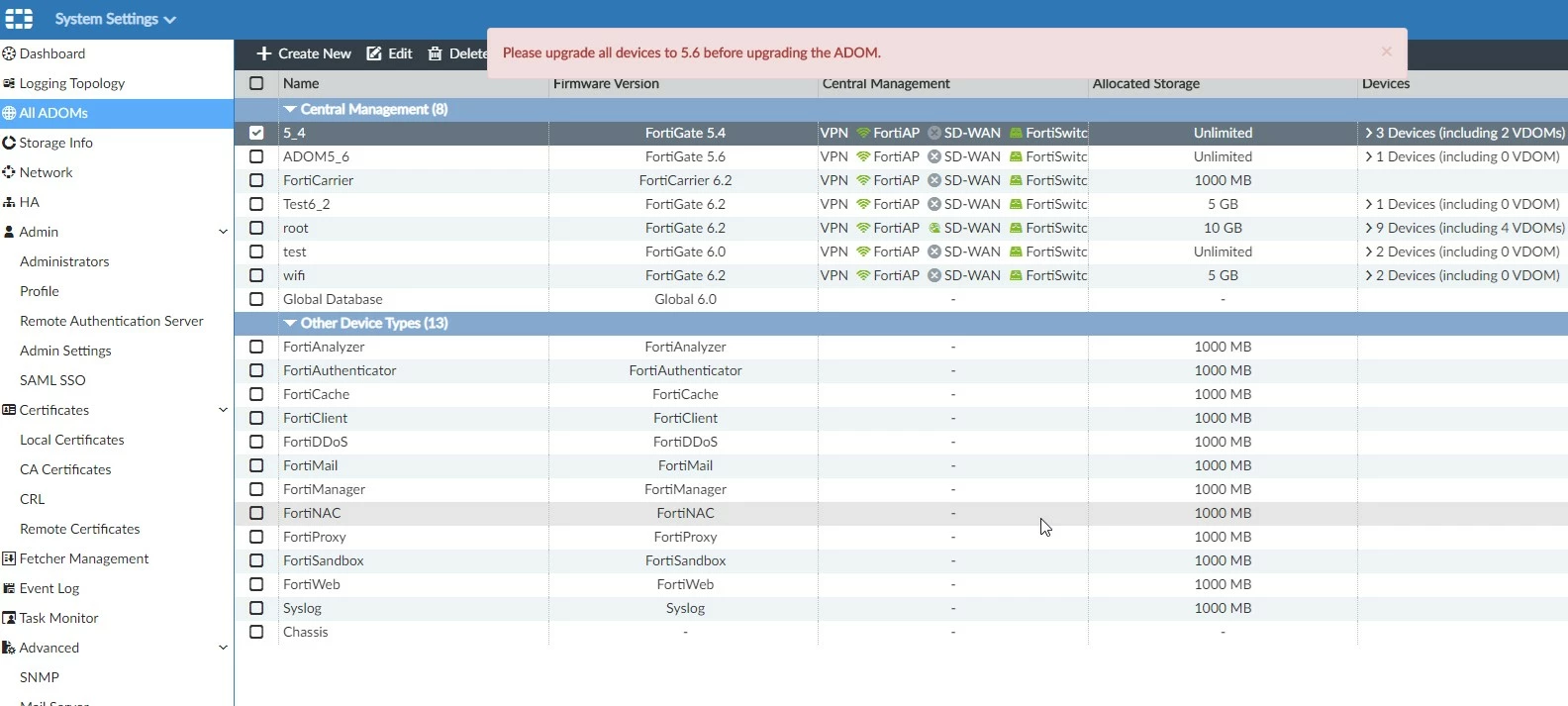Click the Task Monitor sidebar icon
The image size is (1568, 706).
[x=9, y=618]
